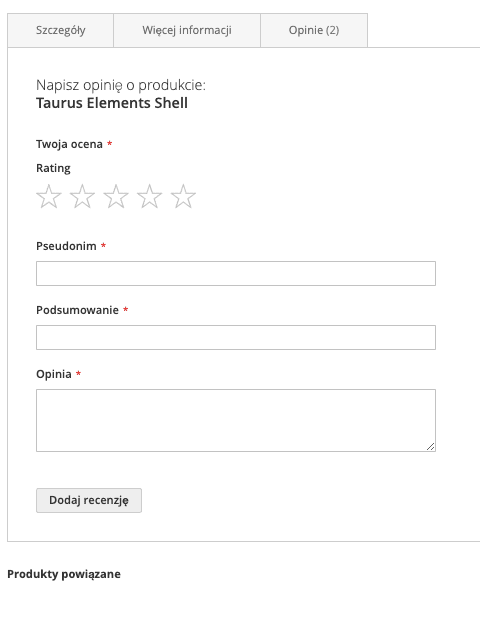Image resolution: width=480 pixels, height=628 pixels.
Task: Click the Produkty powiązane heading
Action: coord(64,574)
